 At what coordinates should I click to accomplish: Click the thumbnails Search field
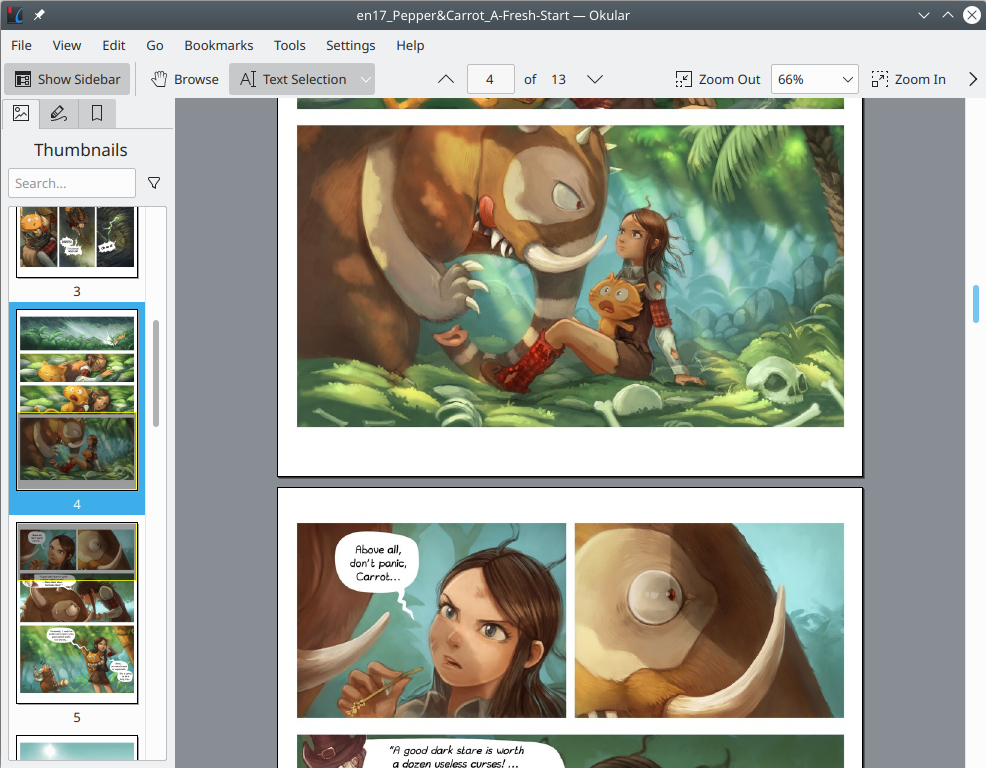coord(72,183)
